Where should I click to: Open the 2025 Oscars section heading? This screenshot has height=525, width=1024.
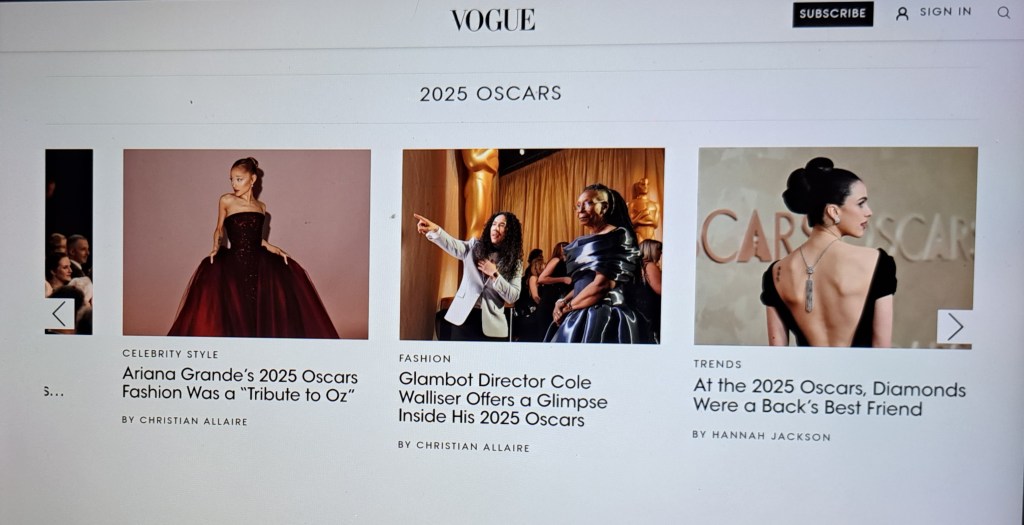click(x=490, y=93)
